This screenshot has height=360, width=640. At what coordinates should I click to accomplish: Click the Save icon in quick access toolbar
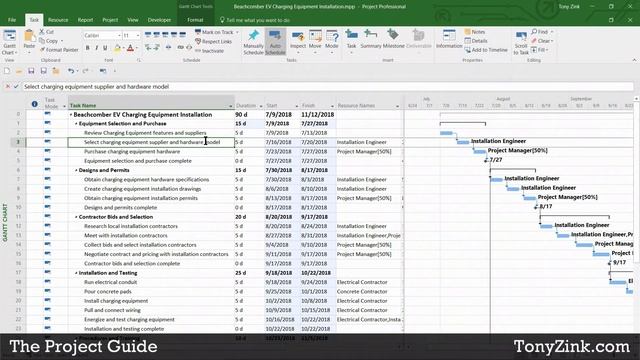tap(31, 71)
